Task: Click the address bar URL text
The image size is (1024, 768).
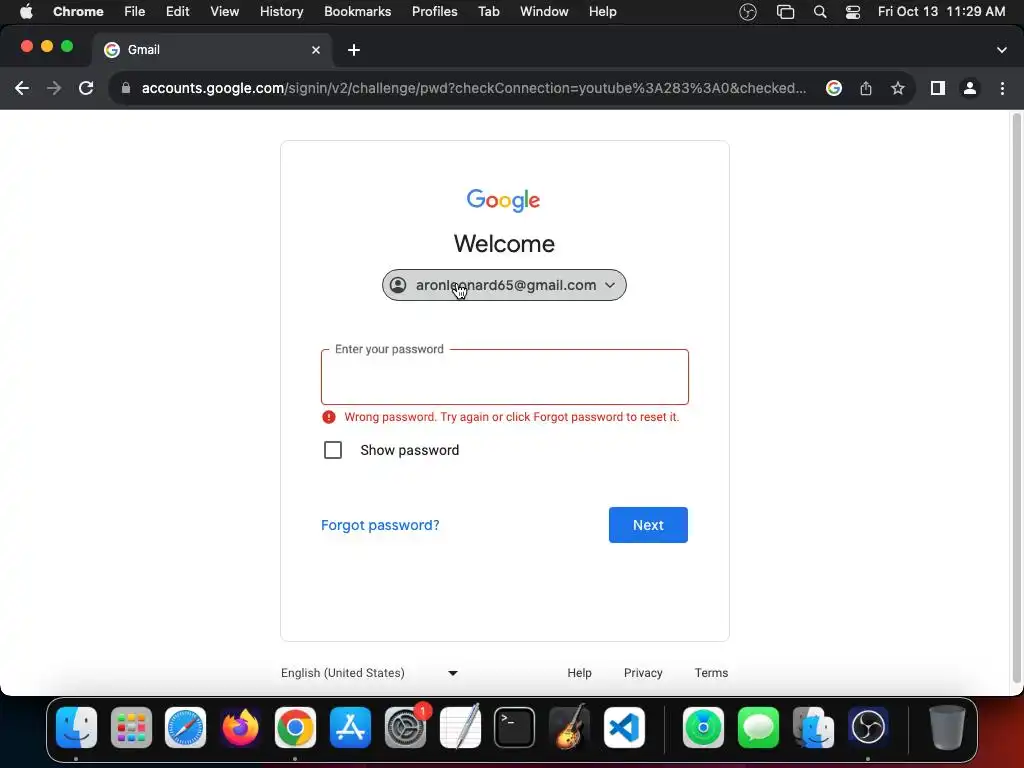Action: (473, 88)
